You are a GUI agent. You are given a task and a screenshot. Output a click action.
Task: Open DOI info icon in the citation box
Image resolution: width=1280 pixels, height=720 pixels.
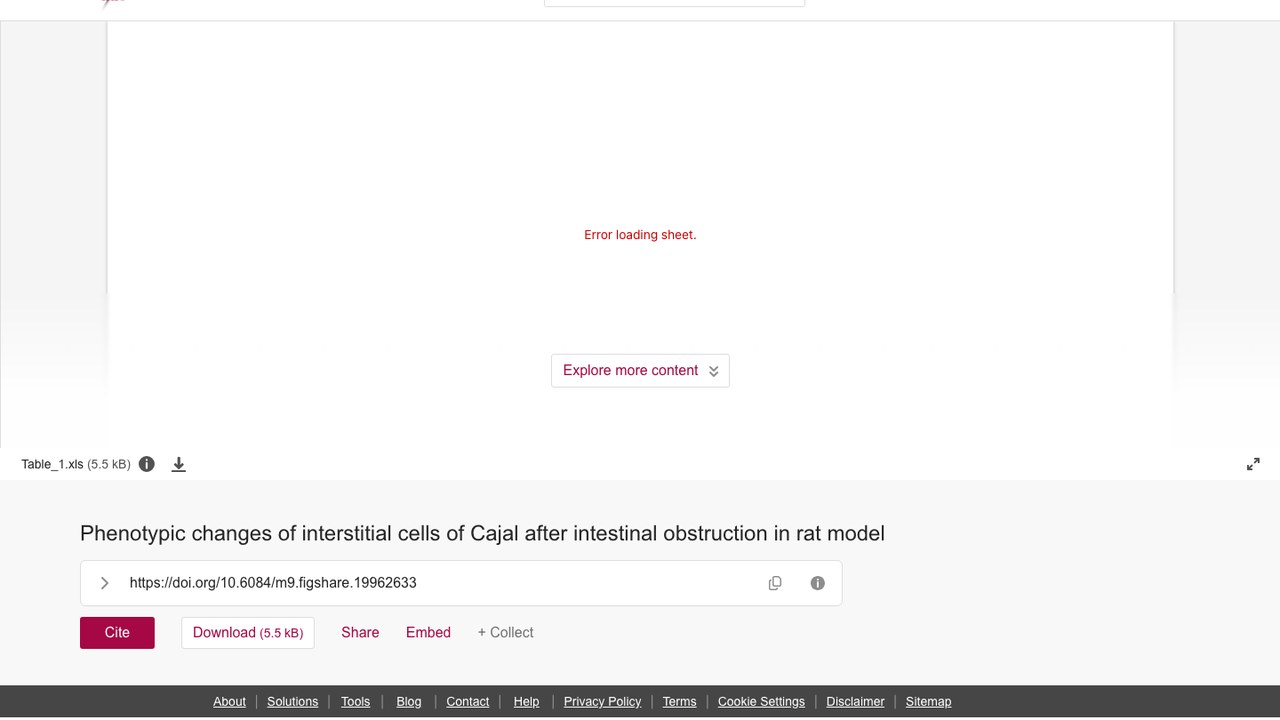tap(818, 583)
